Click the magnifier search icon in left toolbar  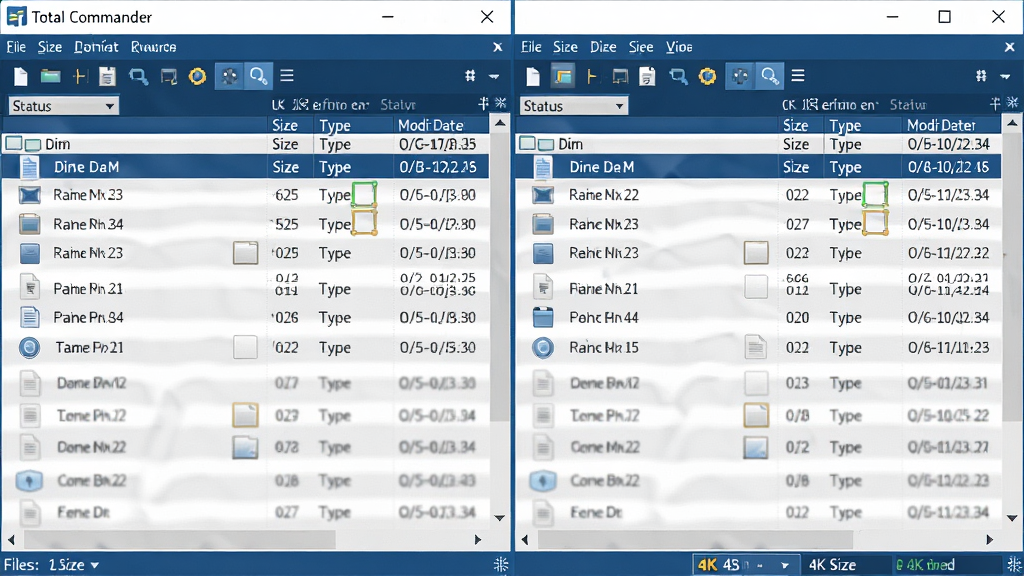coord(259,76)
